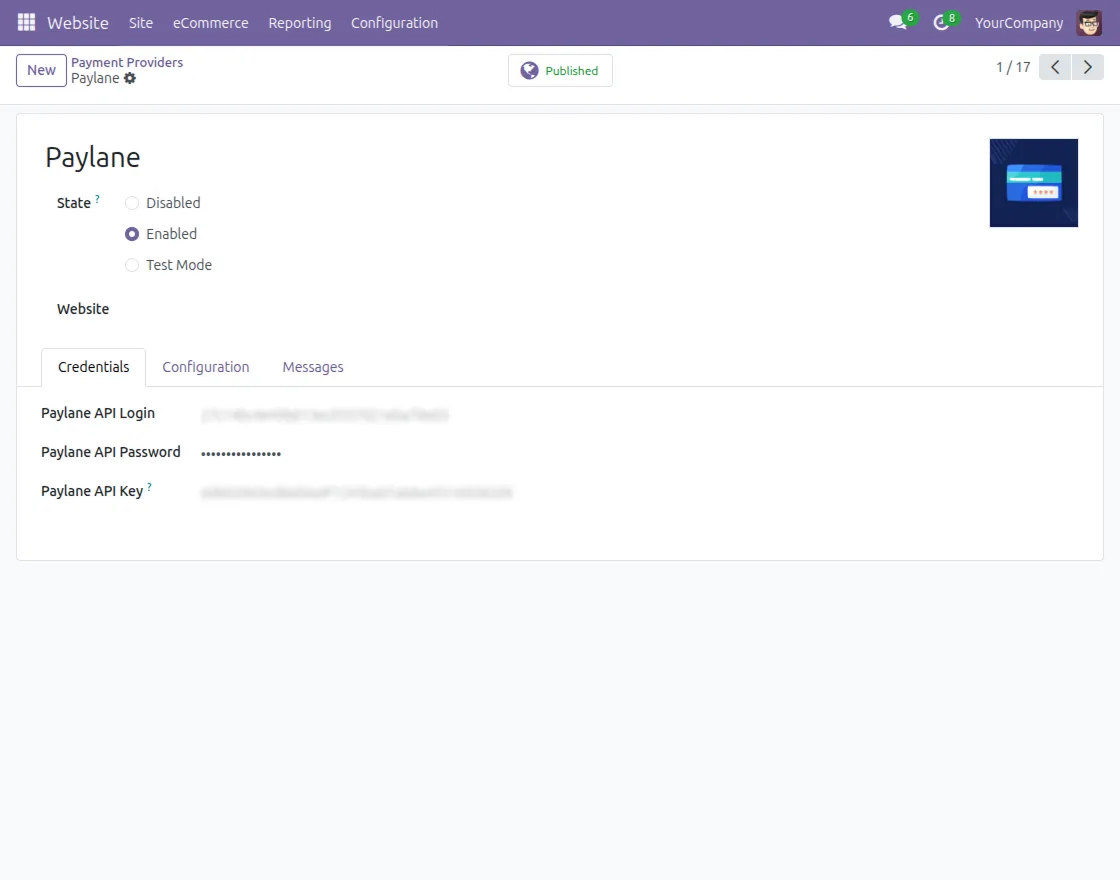Click the help icon beside Paylane API Key
The height and width of the screenshot is (880, 1120).
coord(148,485)
